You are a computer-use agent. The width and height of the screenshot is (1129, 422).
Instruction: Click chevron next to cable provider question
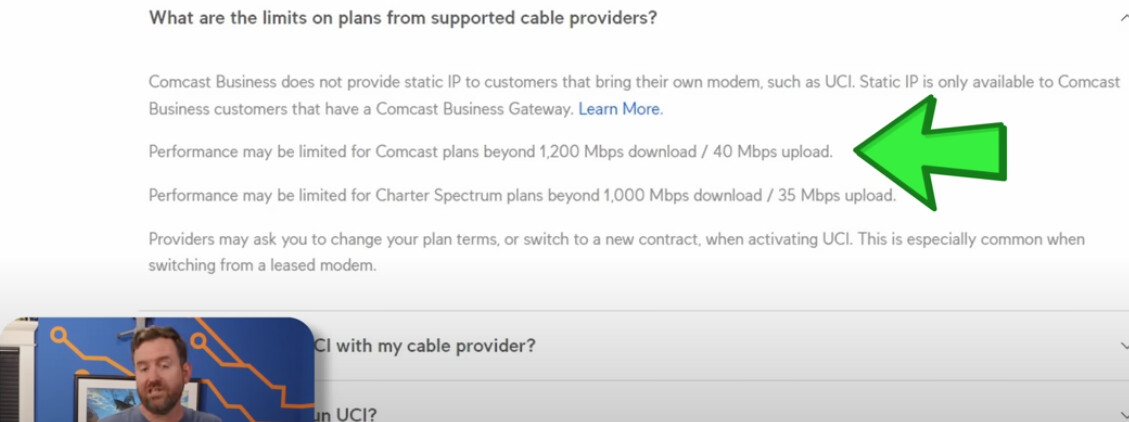tap(1124, 346)
